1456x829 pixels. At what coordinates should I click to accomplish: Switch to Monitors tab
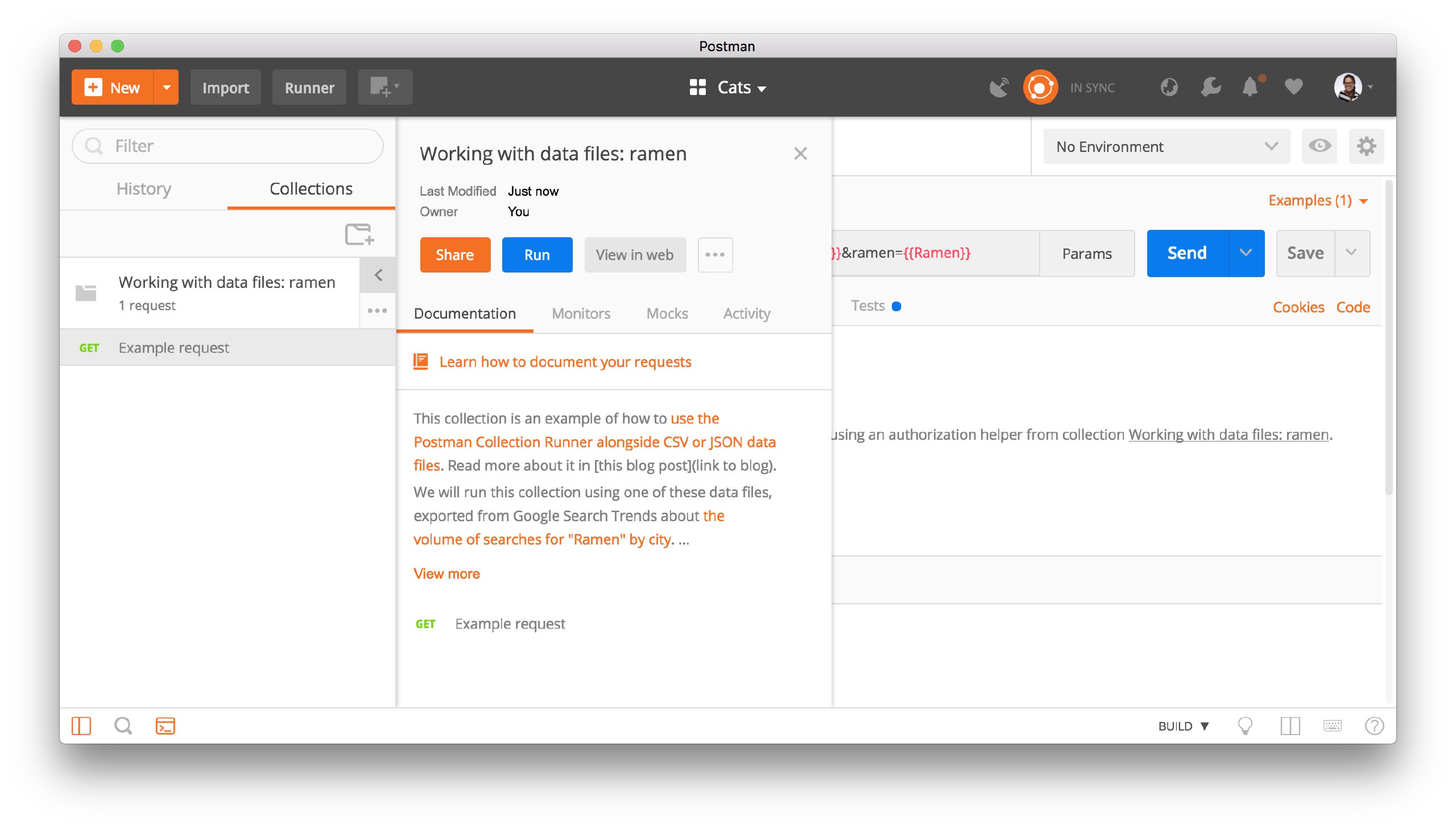pos(580,313)
